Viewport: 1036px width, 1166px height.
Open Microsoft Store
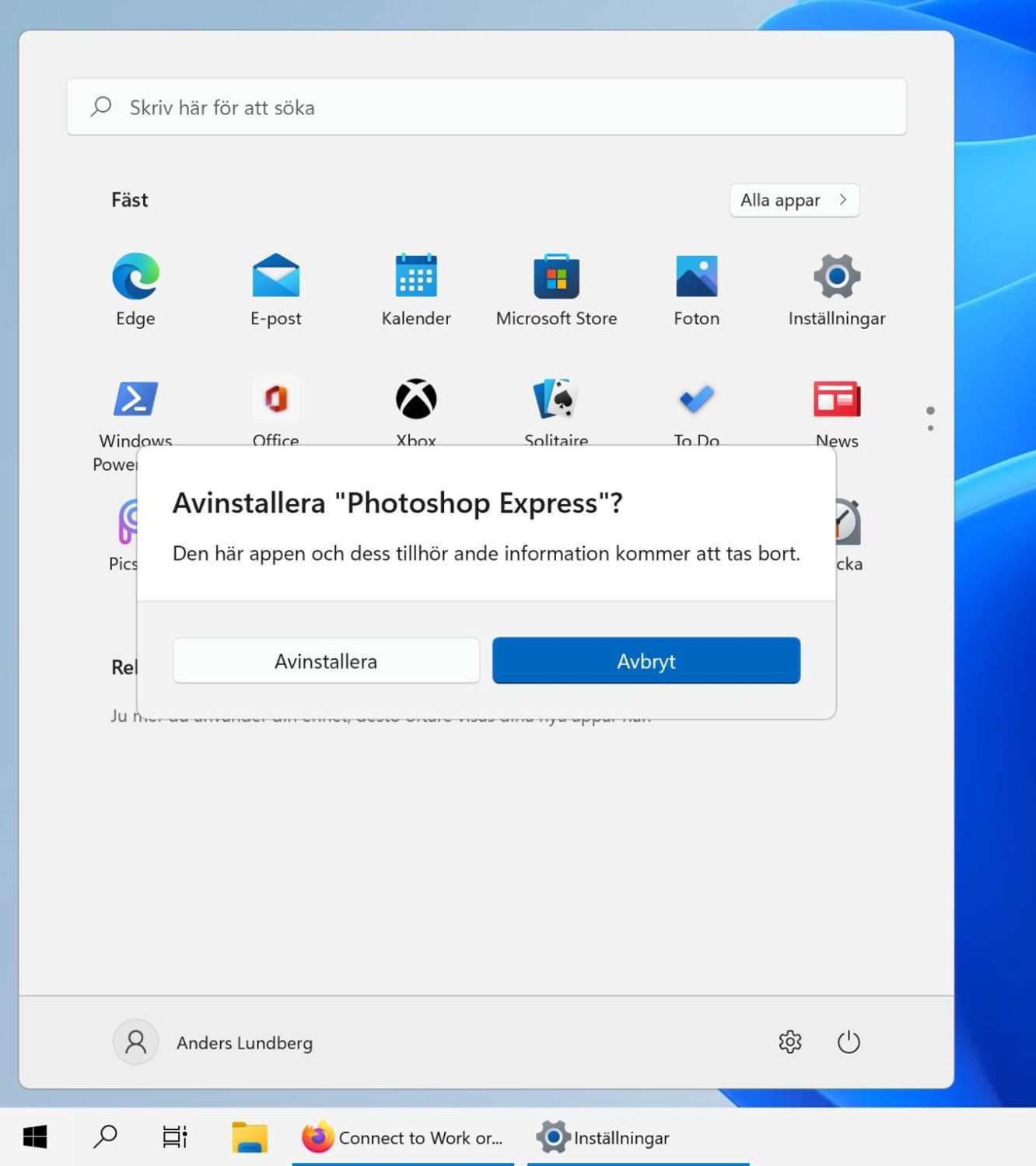(x=556, y=289)
